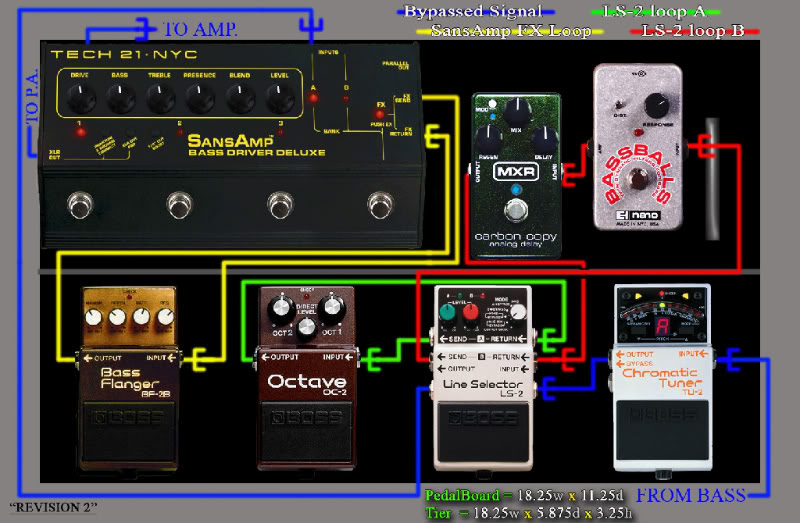Image resolution: width=800 pixels, height=523 pixels.
Task: Click the TECH 21·NYC brand text
Action: click(124, 55)
